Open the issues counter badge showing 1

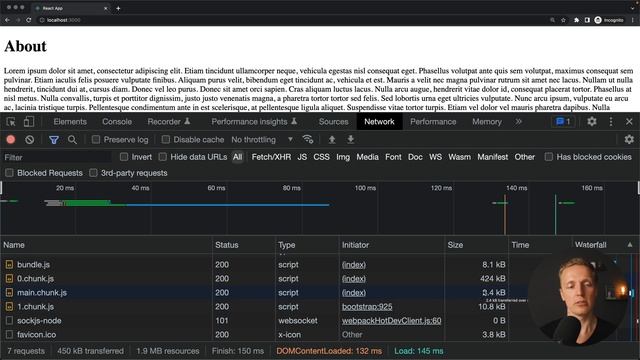(x=563, y=121)
